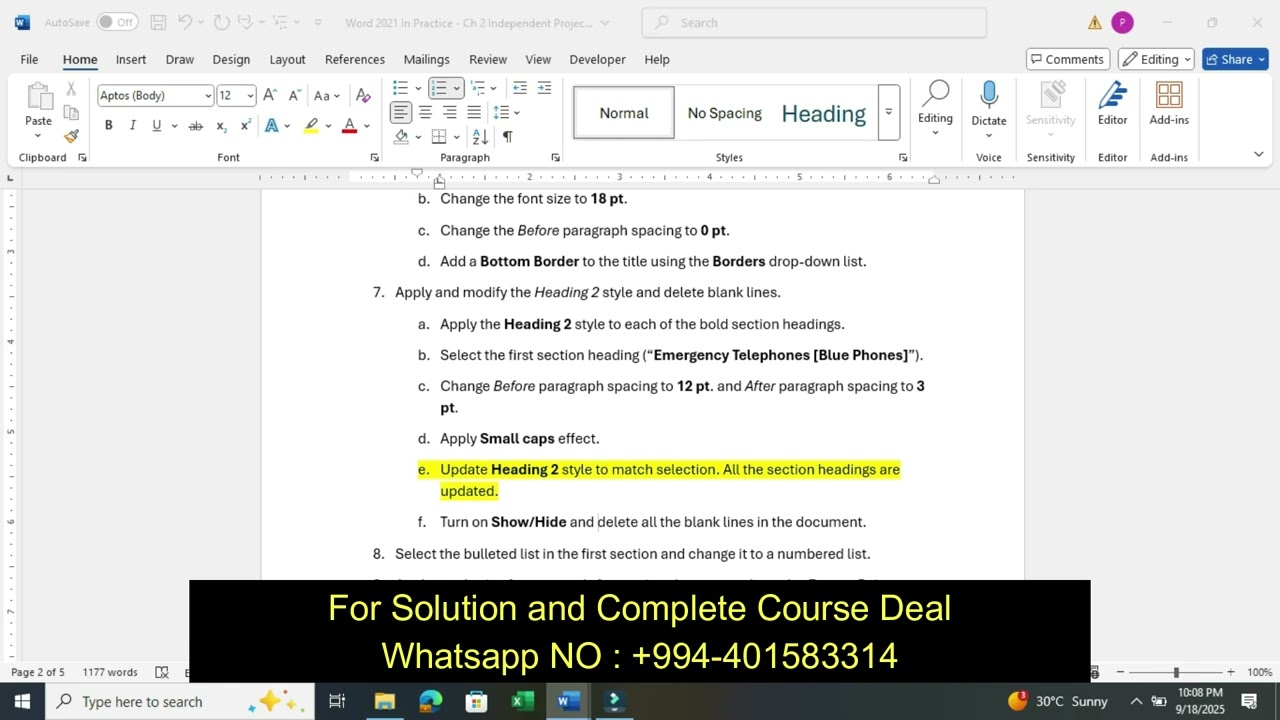Switch to the Design tab
Screen dimensions: 1280x720
(x=231, y=59)
